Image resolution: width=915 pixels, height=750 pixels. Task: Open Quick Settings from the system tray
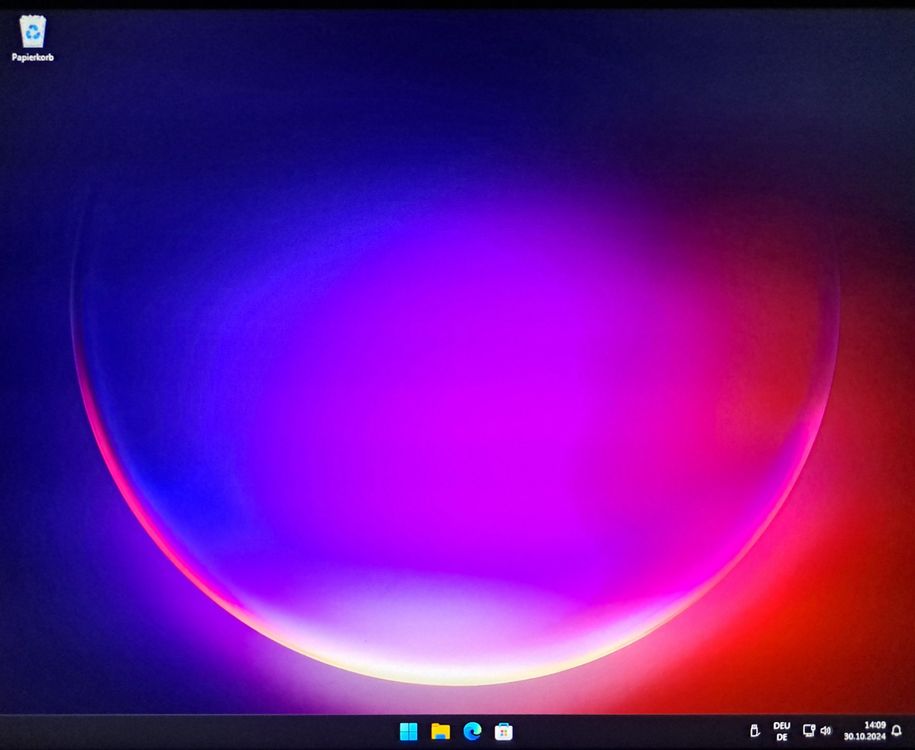[x=816, y=730]
